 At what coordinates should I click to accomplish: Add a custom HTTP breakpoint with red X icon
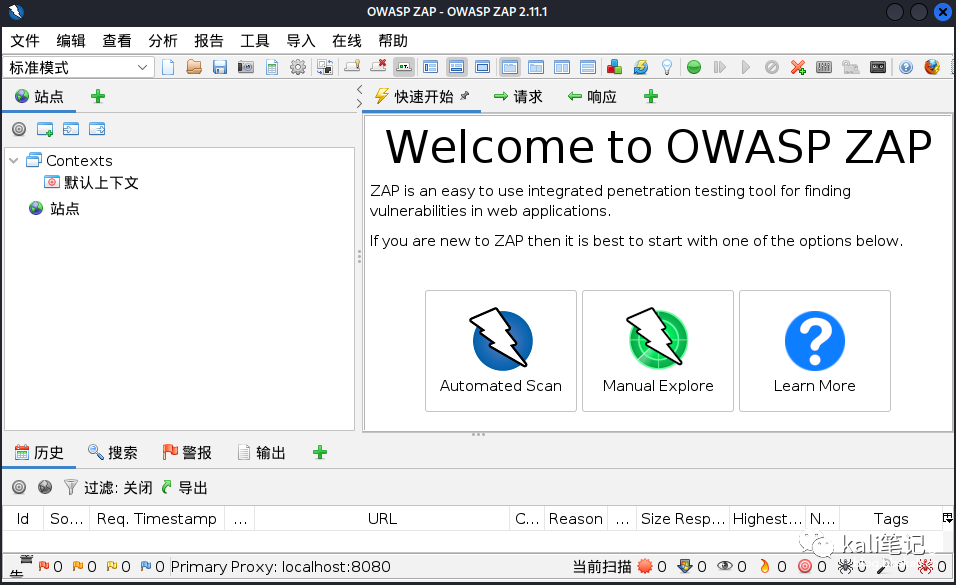click(x=797, y=67)
